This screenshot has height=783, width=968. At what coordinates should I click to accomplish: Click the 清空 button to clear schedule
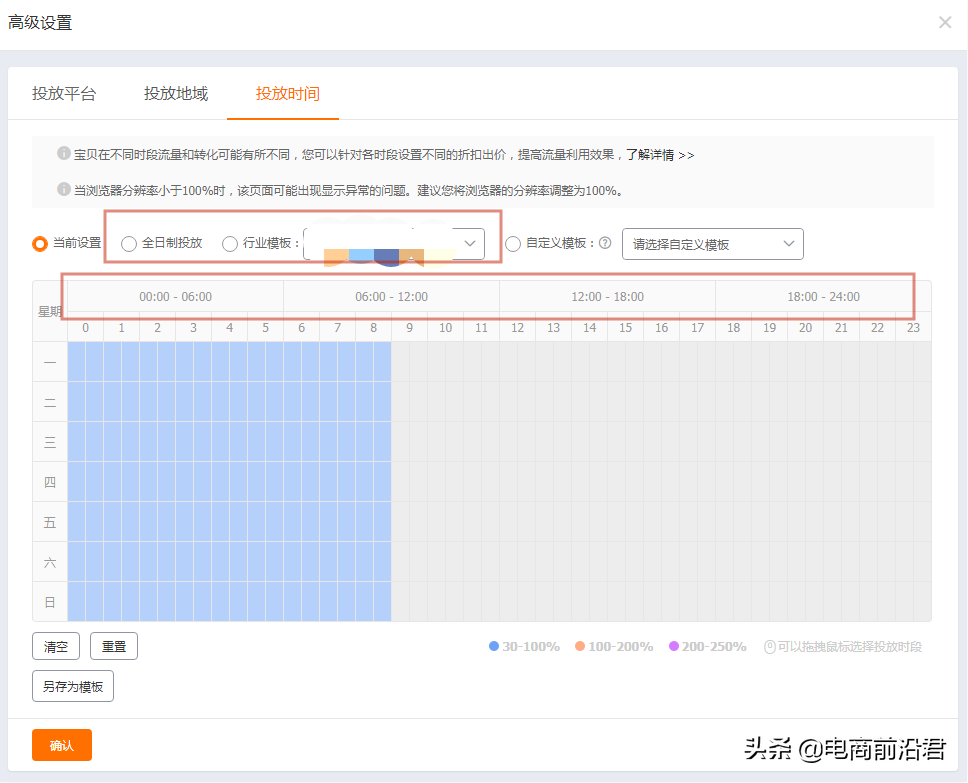55,646
